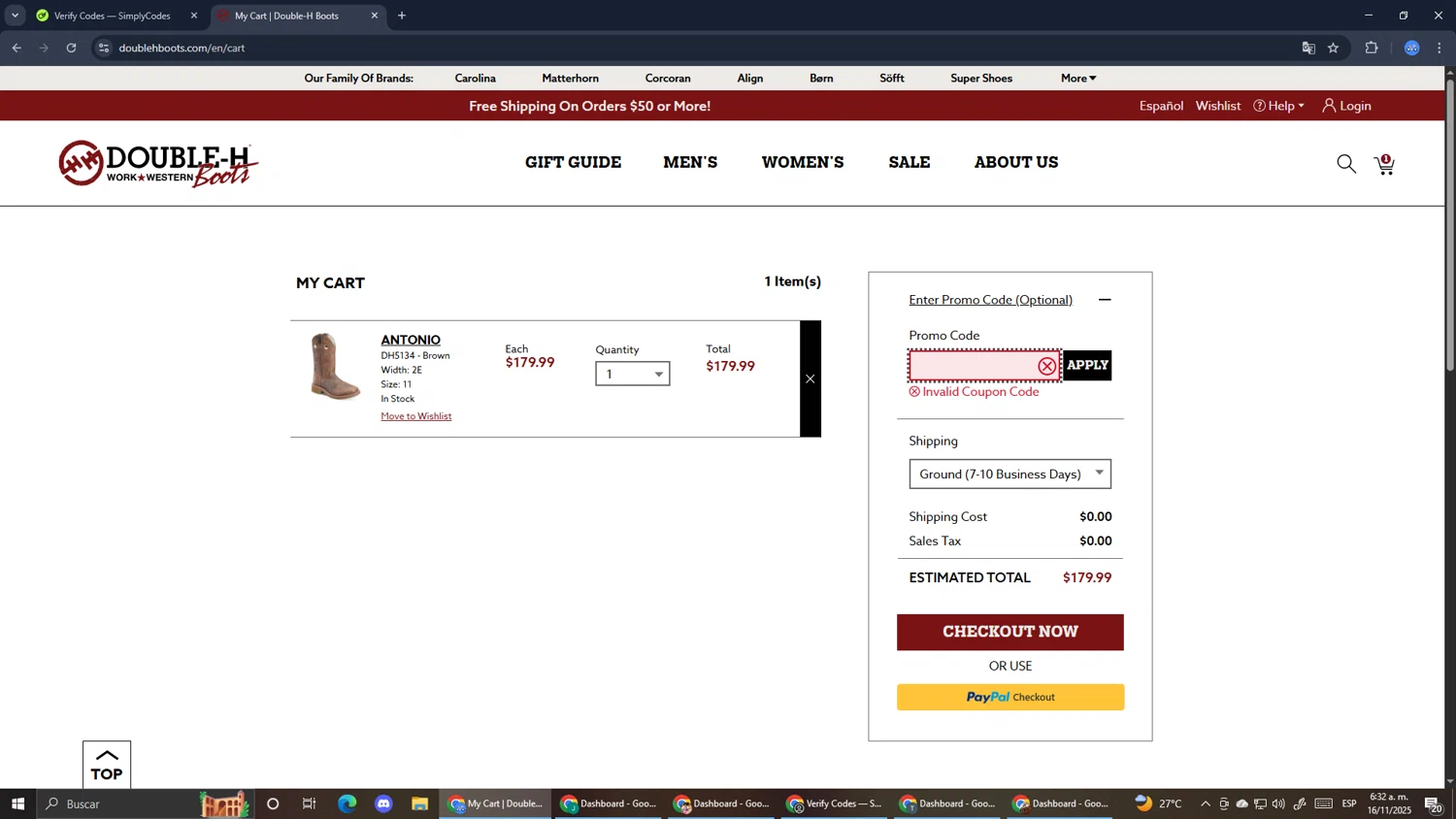
Task: Open the Shipping method dropdown
Action: coord(1010,474)
